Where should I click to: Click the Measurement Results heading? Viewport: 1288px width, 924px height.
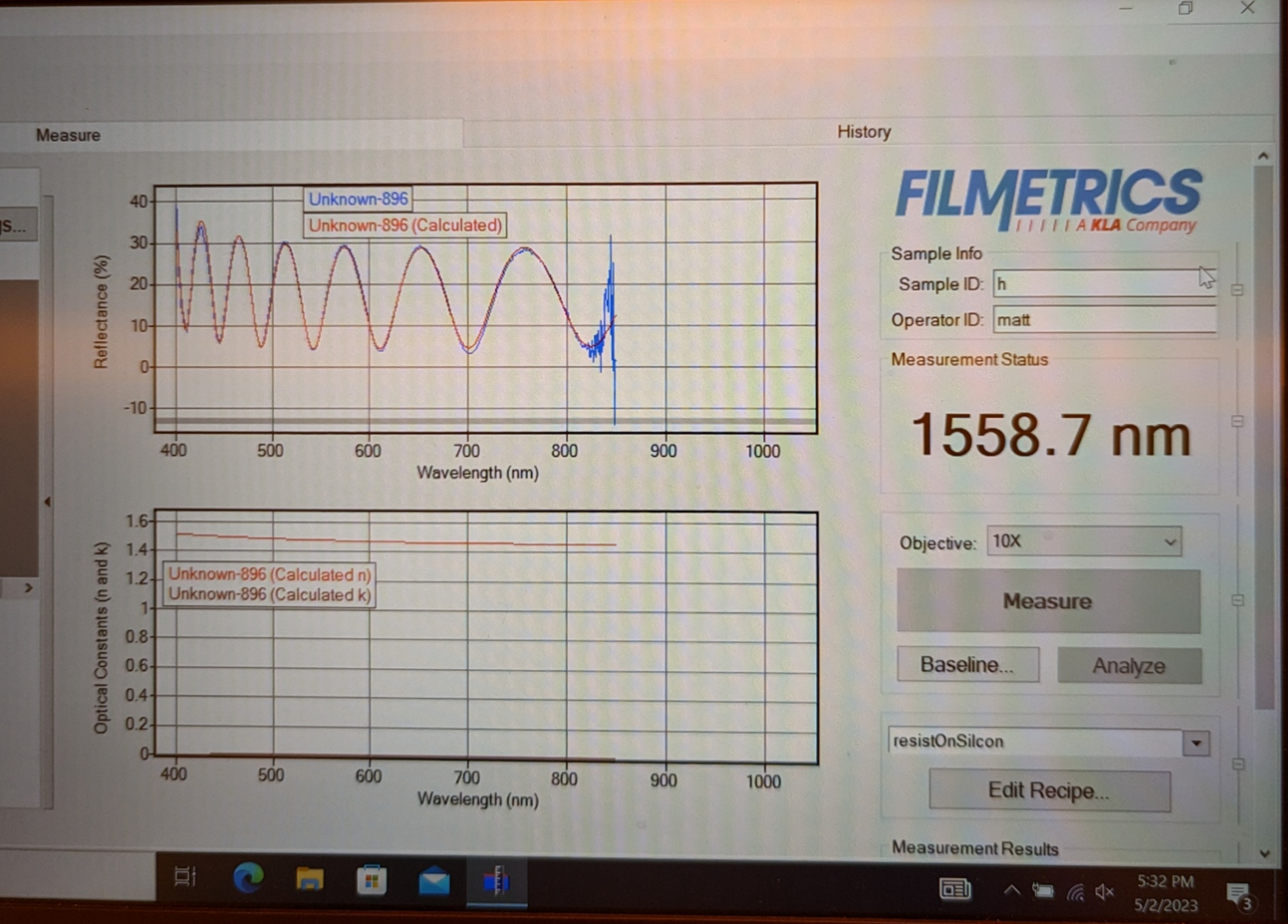pyautogui.click(x=975, y=848)
